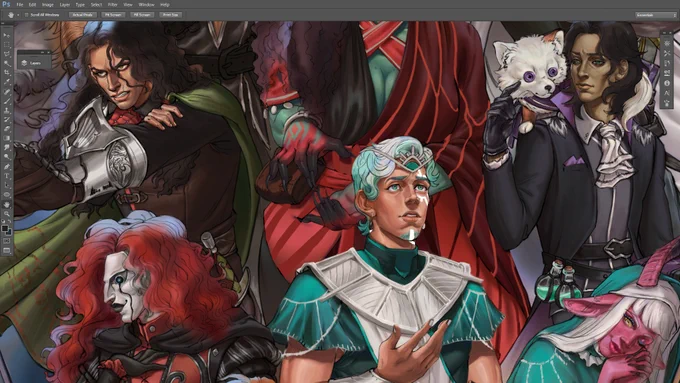Screen dimensions: 680x383
Task: Open the Essentials workspace dropdown
Action: (x=656, y=15)
